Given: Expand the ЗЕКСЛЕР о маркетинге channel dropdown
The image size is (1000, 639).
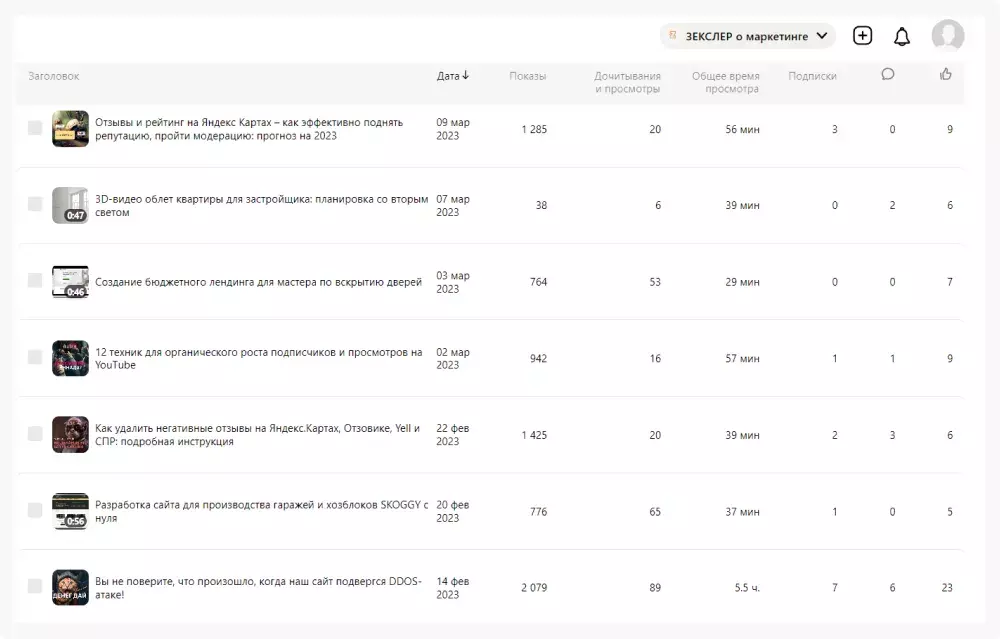Looking at the screenshot, I should (x=821, y=36).
